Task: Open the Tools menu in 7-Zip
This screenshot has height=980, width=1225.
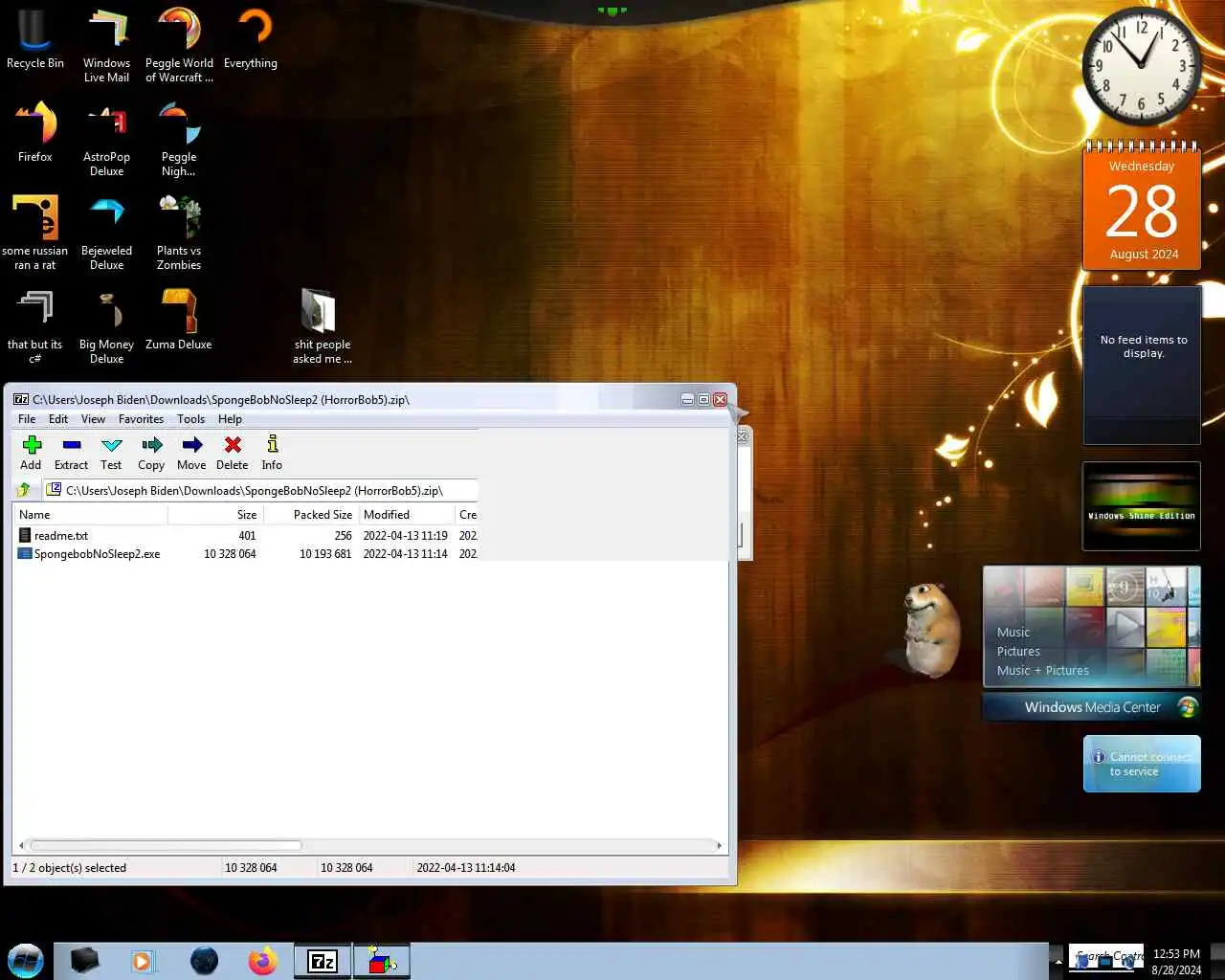Action: pyautogui.click(x=190, y=419)
